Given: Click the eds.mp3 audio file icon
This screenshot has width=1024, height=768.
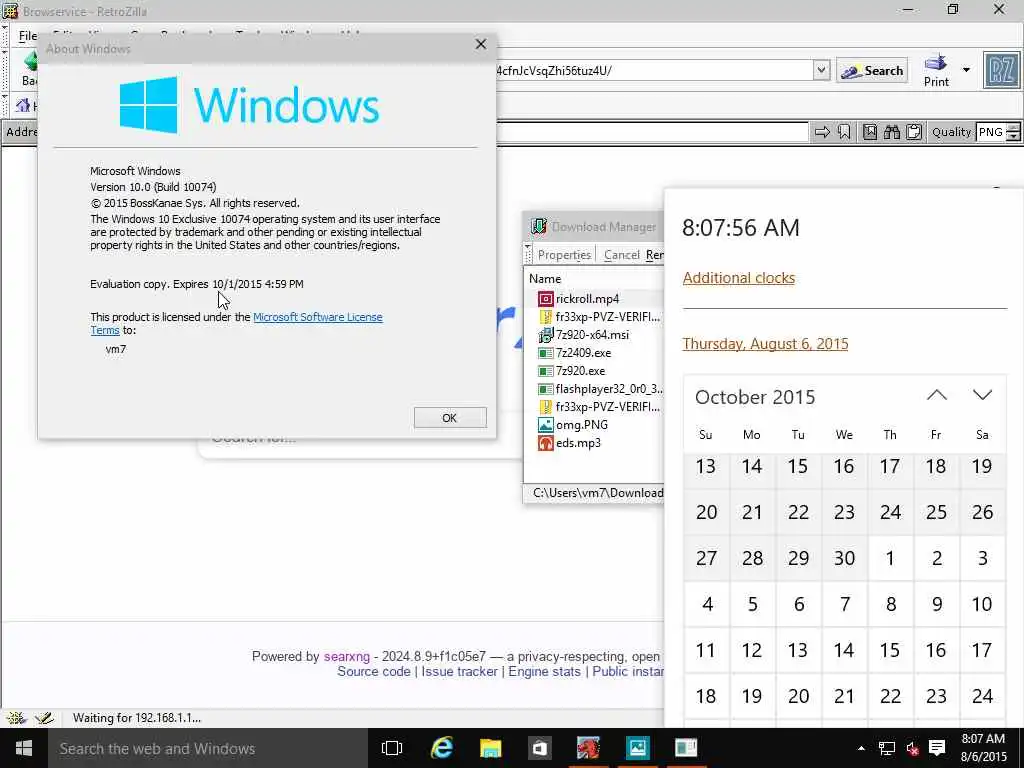Looking at the screenshot, I should pyautogui.click(x=545, y=443).
